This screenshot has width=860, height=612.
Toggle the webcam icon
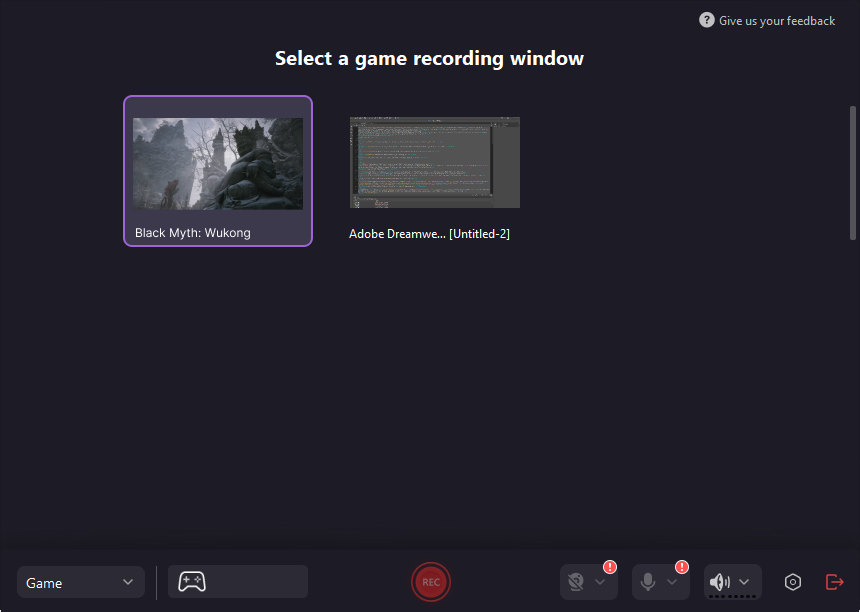(575, 582)
